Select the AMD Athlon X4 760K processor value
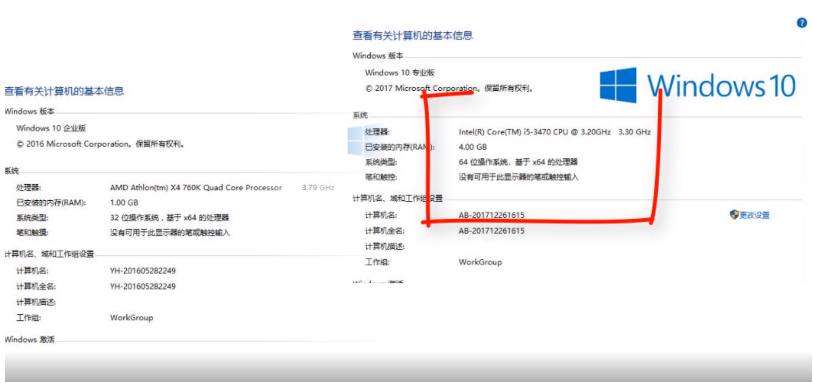 pos(196,187)
